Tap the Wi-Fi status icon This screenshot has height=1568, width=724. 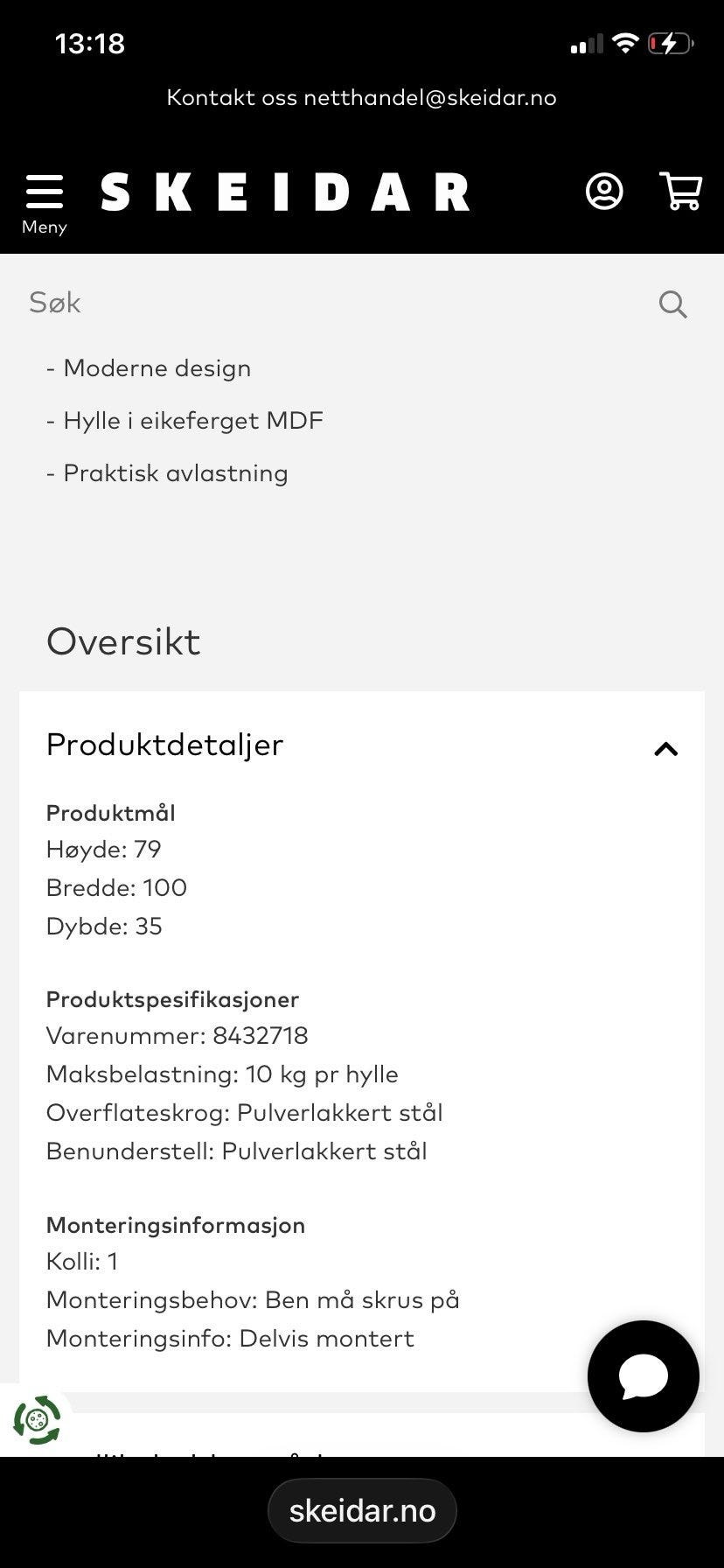click(x=625, y=43)
